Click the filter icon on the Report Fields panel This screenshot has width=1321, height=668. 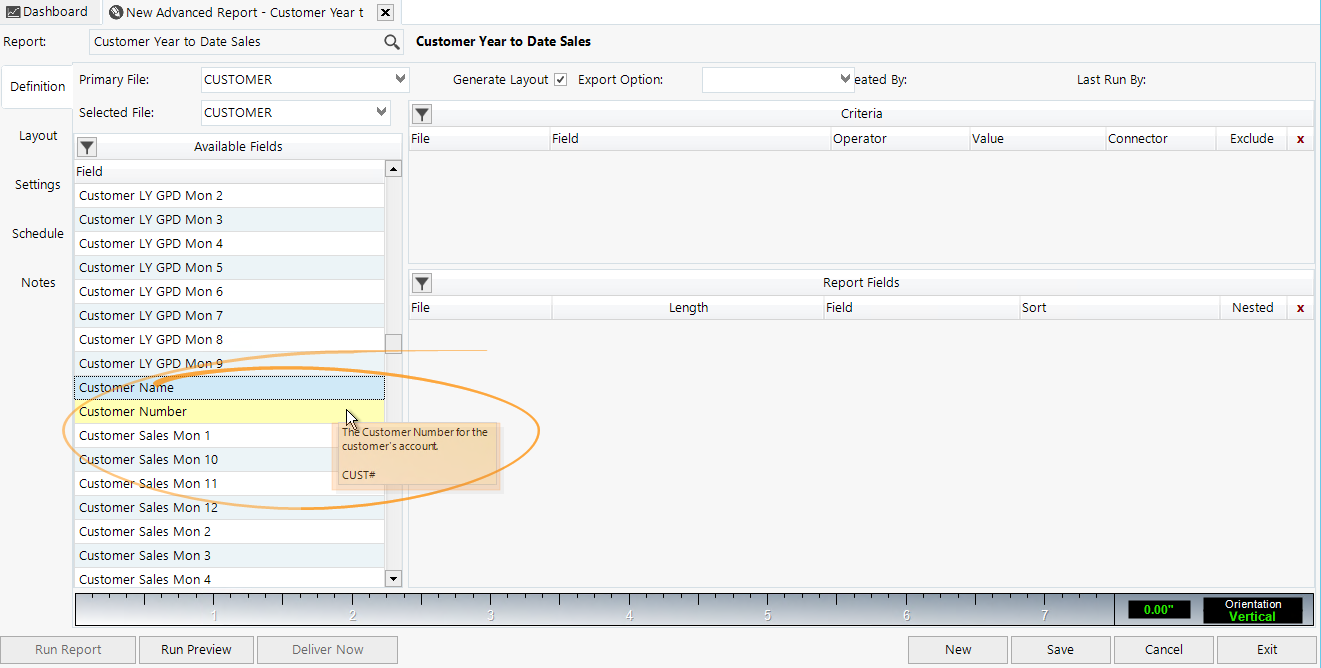pos(421,283)
